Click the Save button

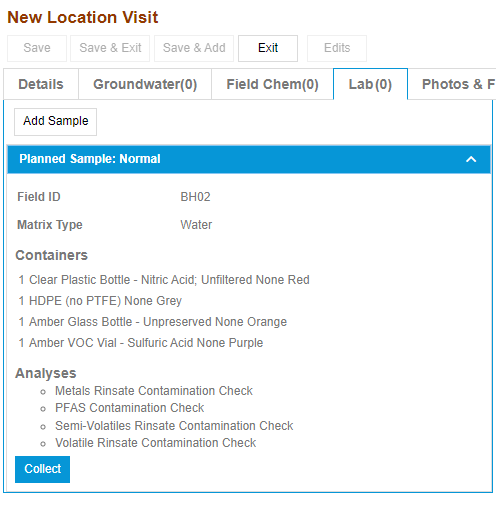click(37, 48)
